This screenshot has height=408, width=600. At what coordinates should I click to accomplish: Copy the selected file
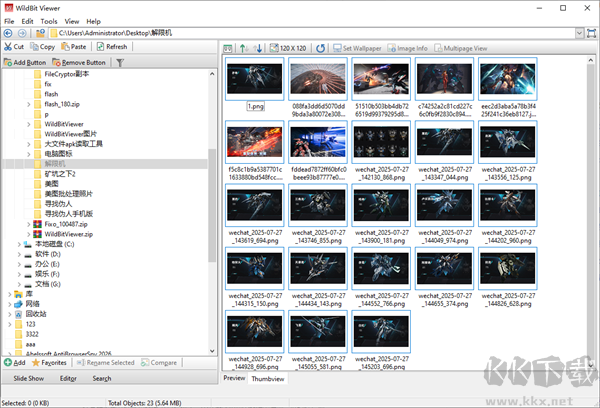(42, 47)
